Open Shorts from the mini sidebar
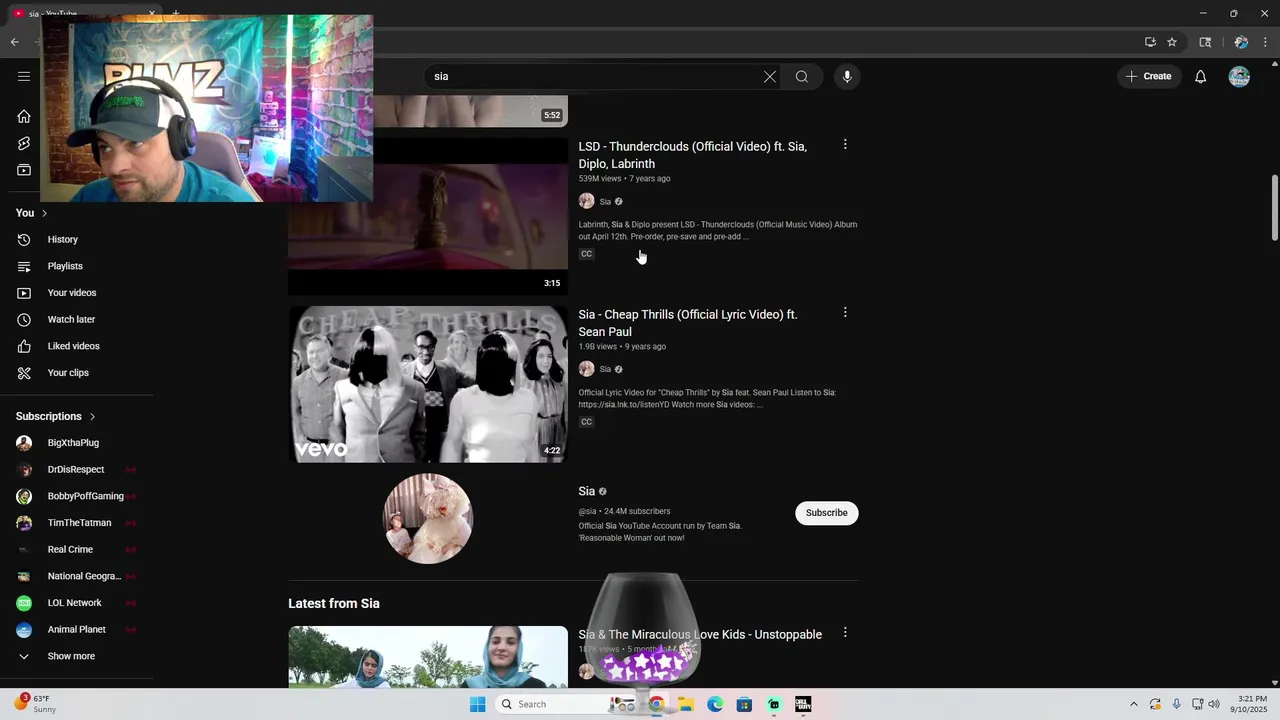The width and height of the screenshot is (1280, 720). [24, 143]
